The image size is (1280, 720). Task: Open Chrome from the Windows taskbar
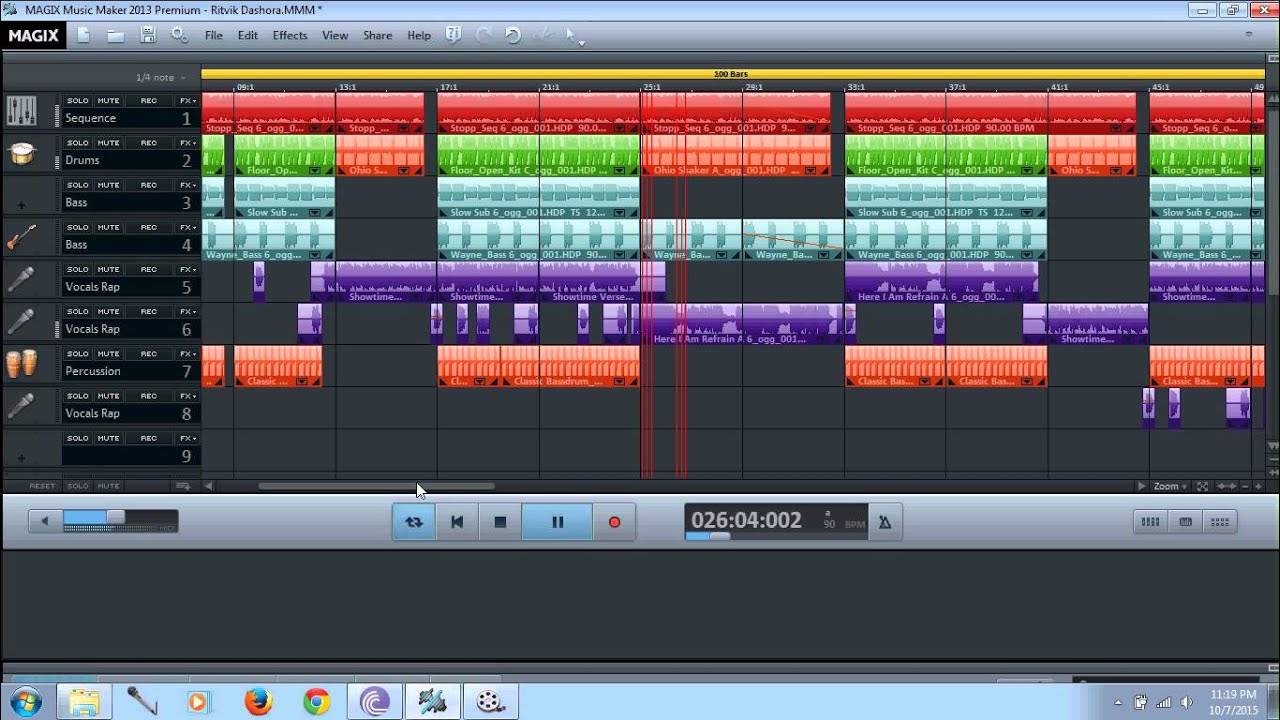[x=317, y=702]
